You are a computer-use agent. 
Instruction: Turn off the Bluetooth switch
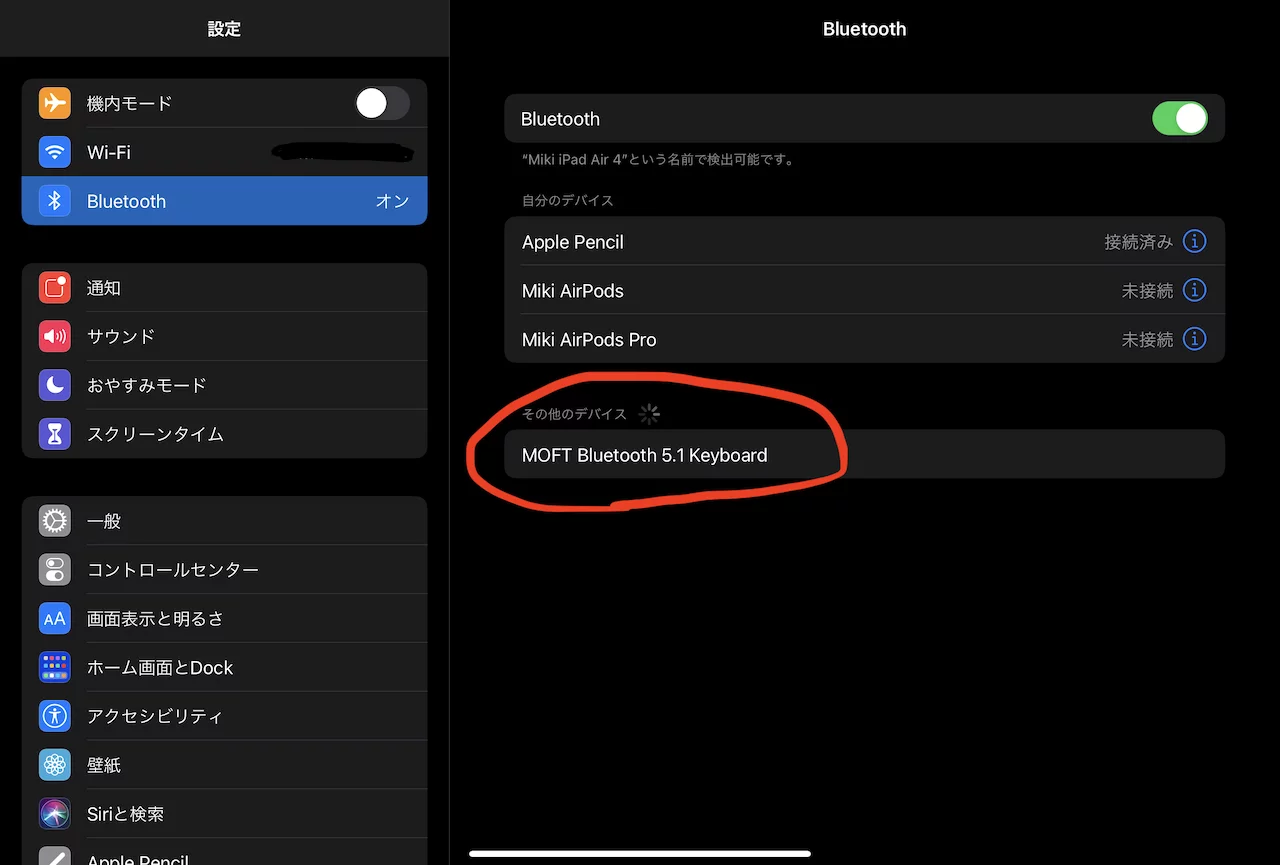coord(1180,118)
